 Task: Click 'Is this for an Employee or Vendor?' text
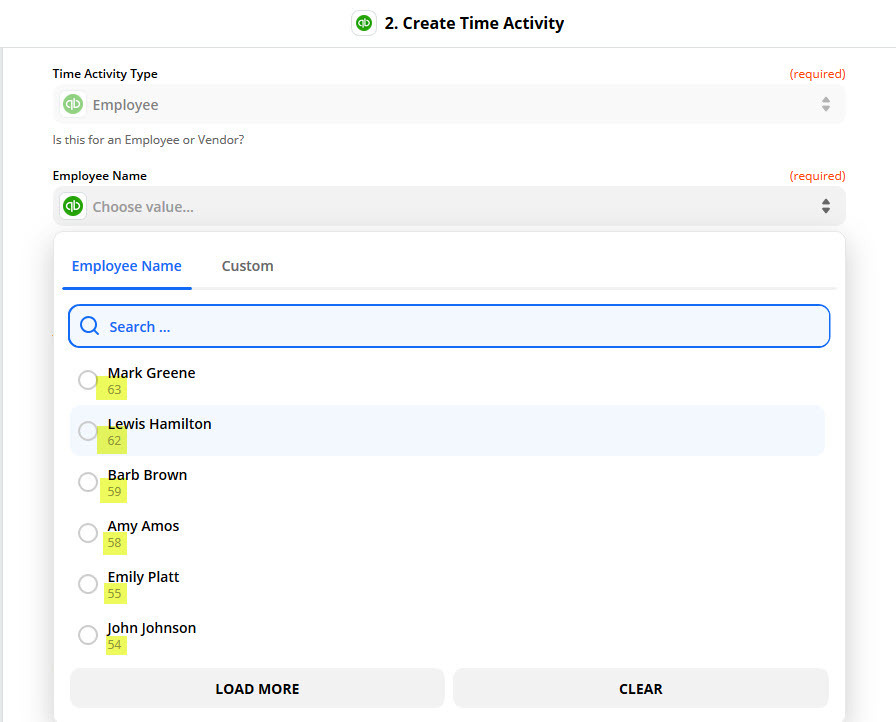[x=149, y=140]
